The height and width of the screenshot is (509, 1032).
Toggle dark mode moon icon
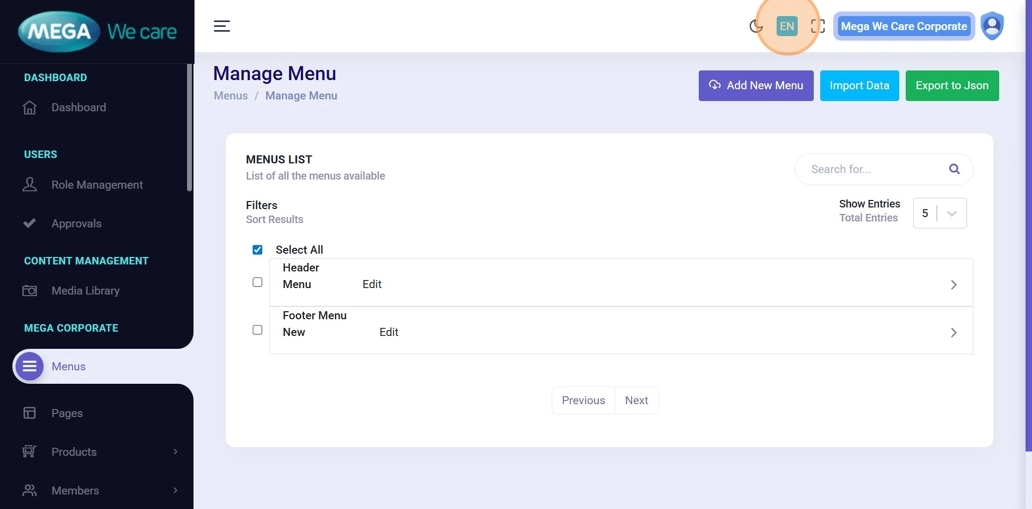pos(756,26)
